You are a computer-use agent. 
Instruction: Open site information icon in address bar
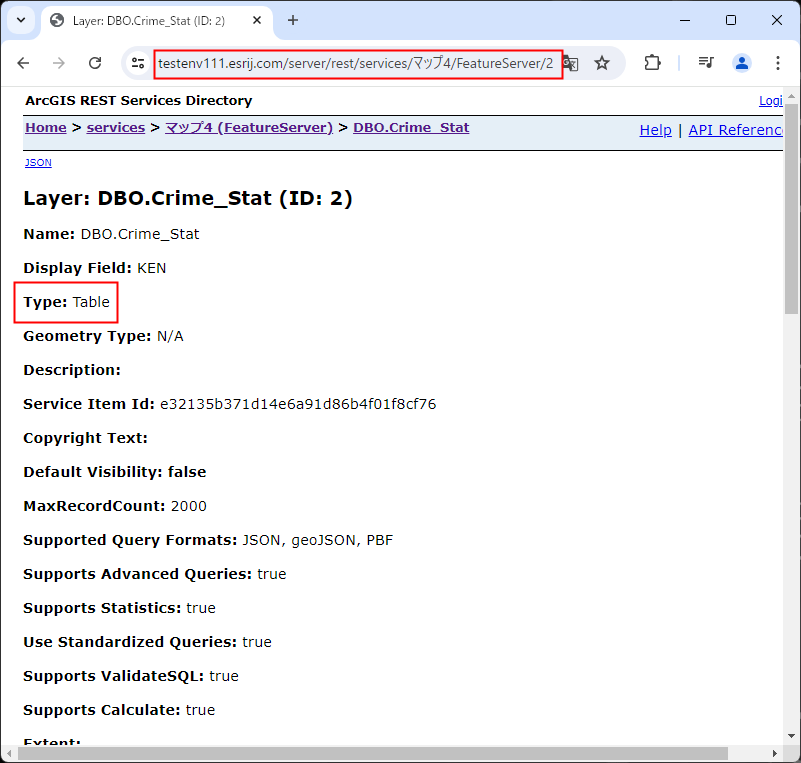[x=138, y=63]
